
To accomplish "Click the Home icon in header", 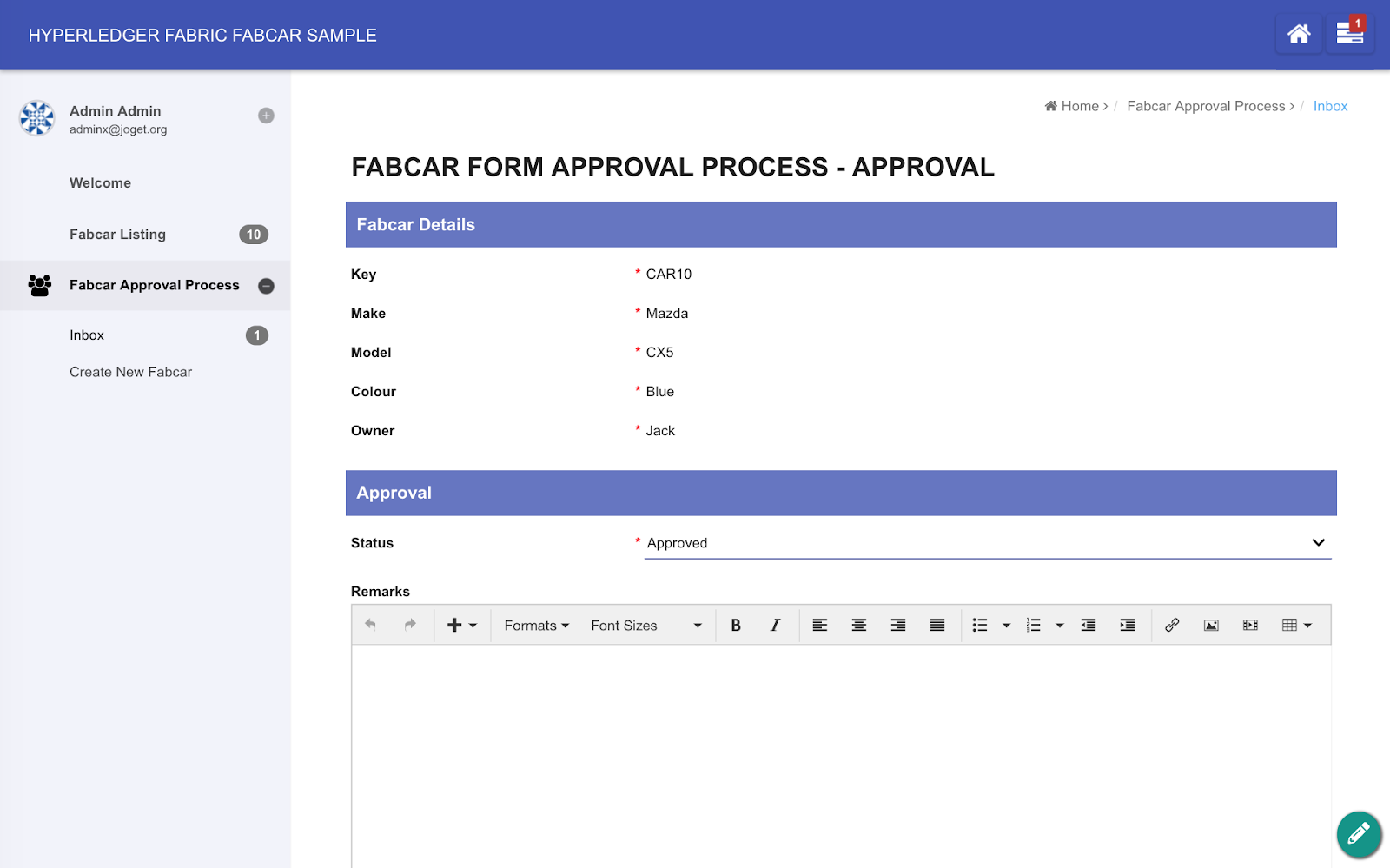I will [x=1299, y=34].
